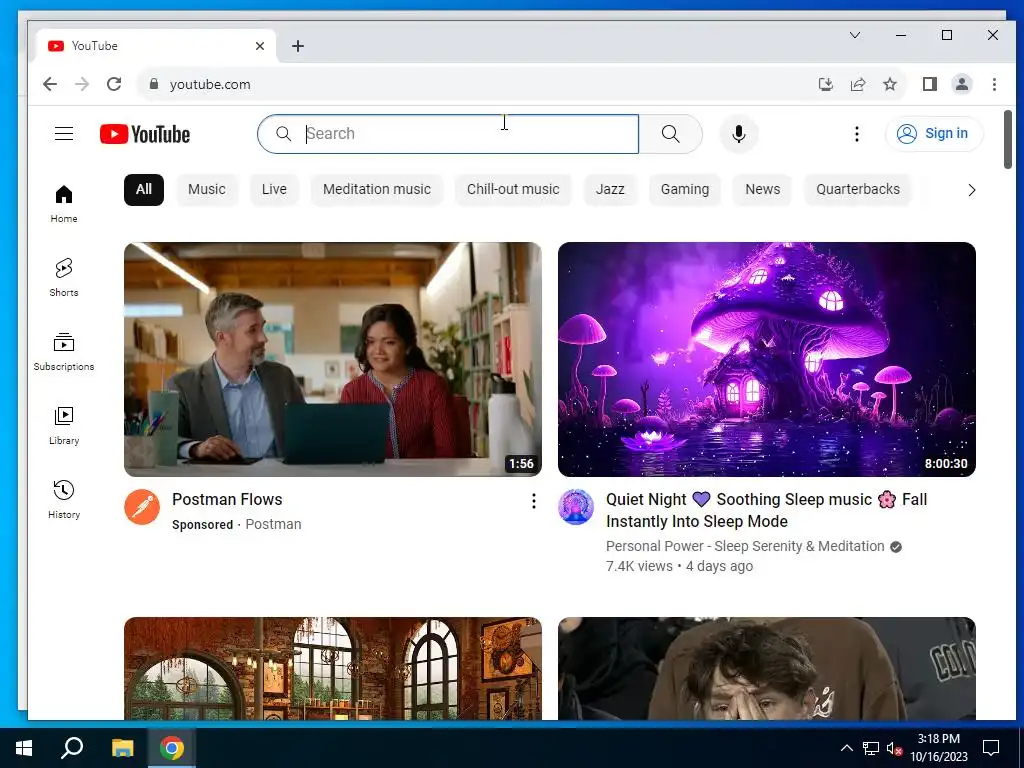1024x768 pixels.
Task: Click muted volume tray icon
Action: click(894, 748)
